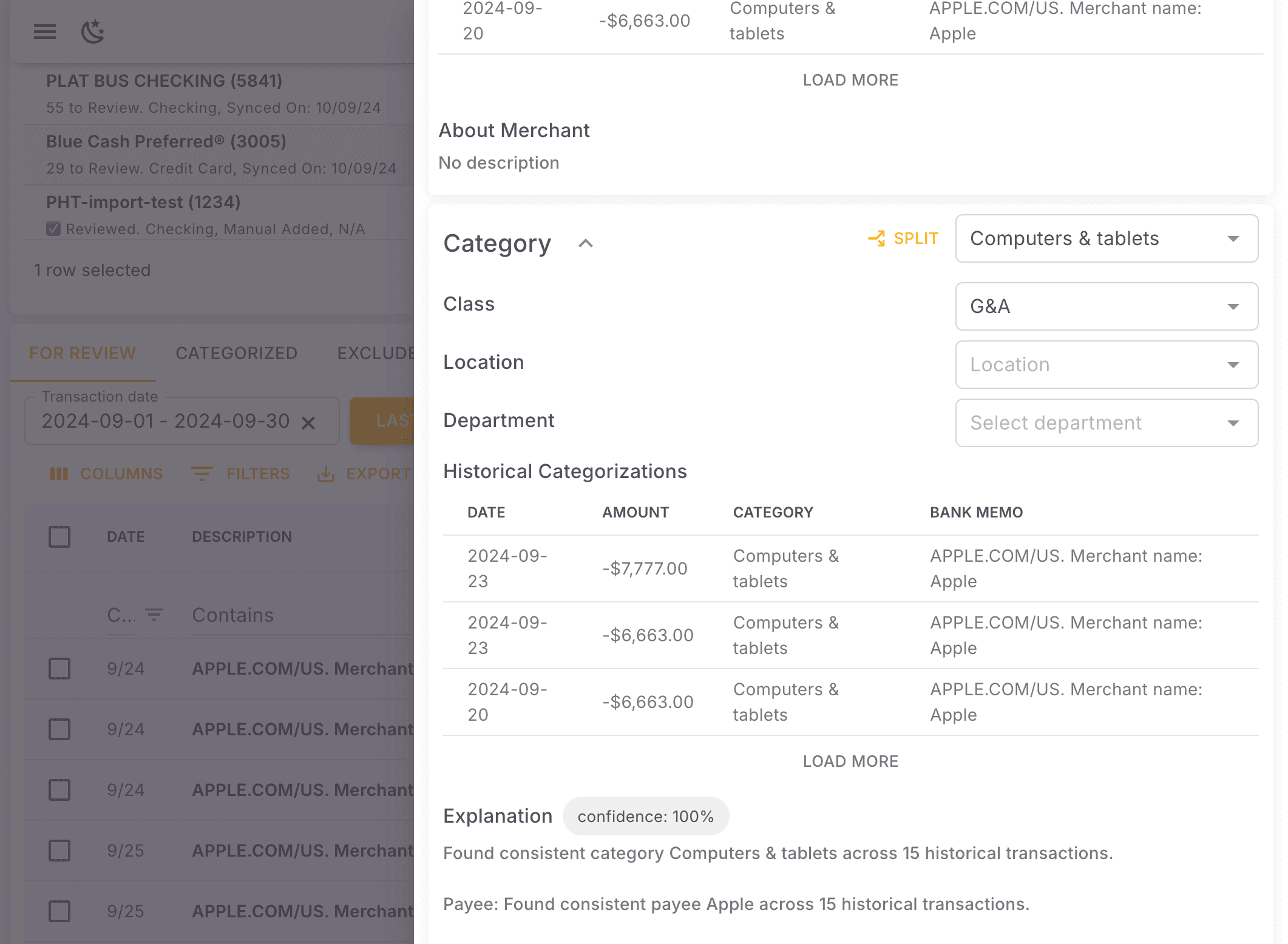Open the navigation hamburger menu
This screenshot has height=944, width=1288.
coord(44,32)
